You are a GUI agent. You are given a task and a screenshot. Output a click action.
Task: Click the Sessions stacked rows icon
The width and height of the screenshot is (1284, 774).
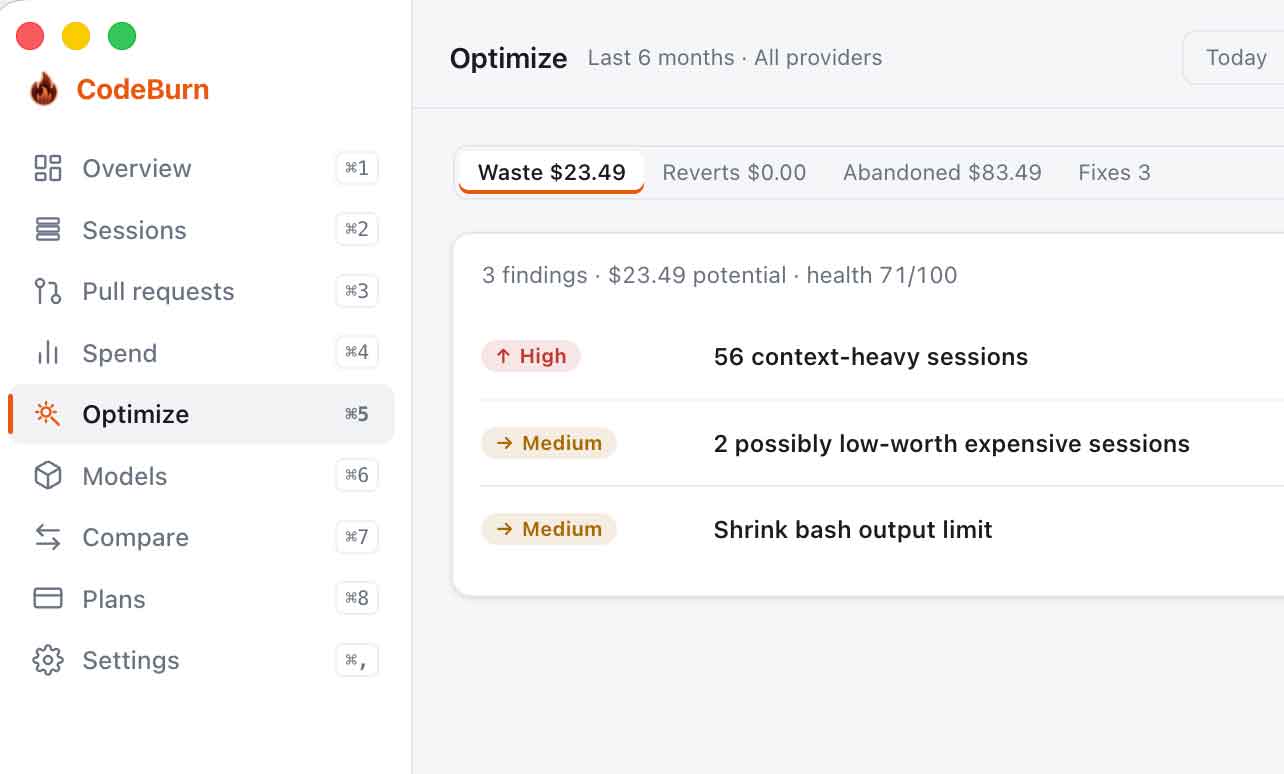pos(48,230)
